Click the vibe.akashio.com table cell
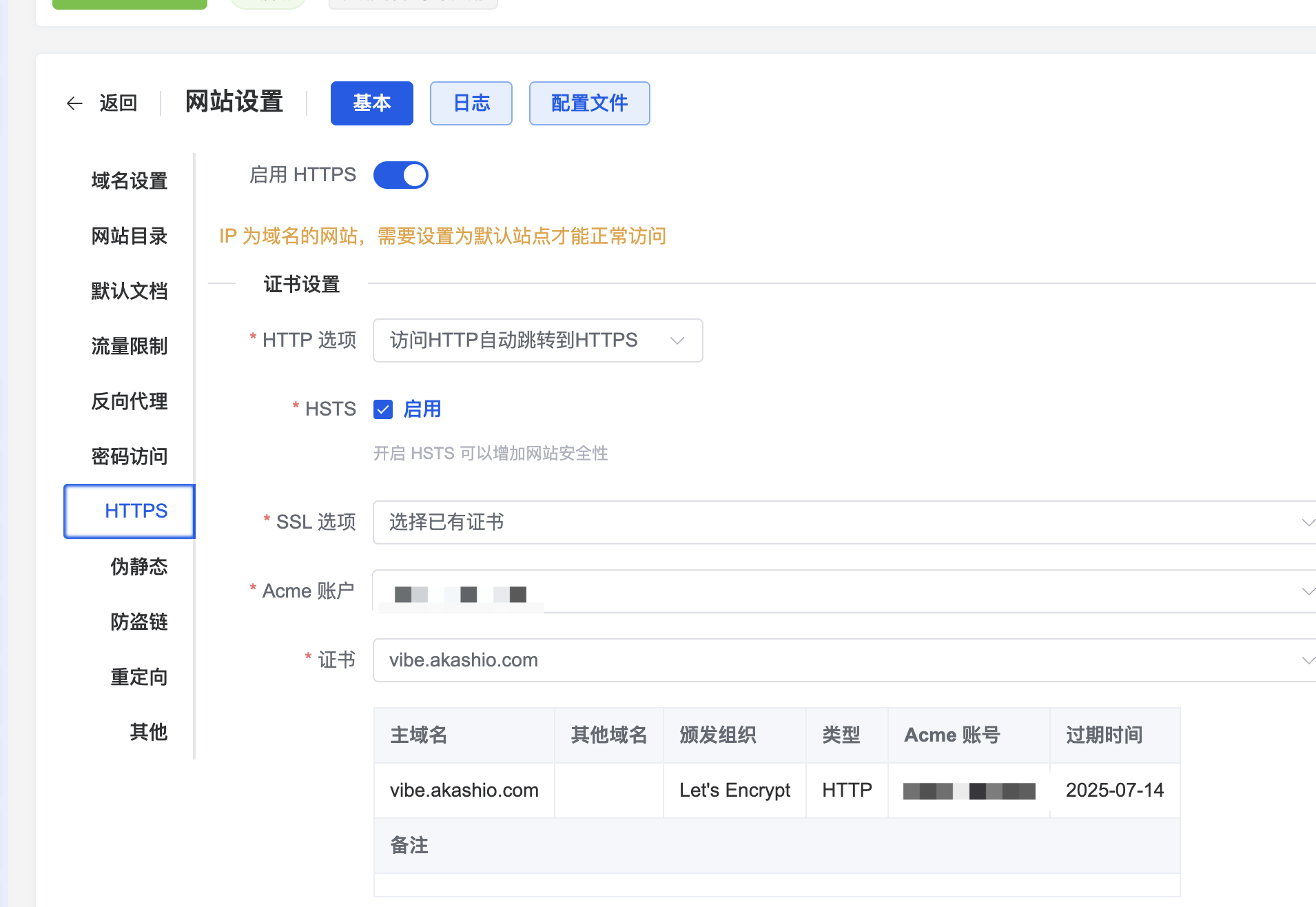The height and width of the screenshot is (907, 1316). click(x=464, y=791)
